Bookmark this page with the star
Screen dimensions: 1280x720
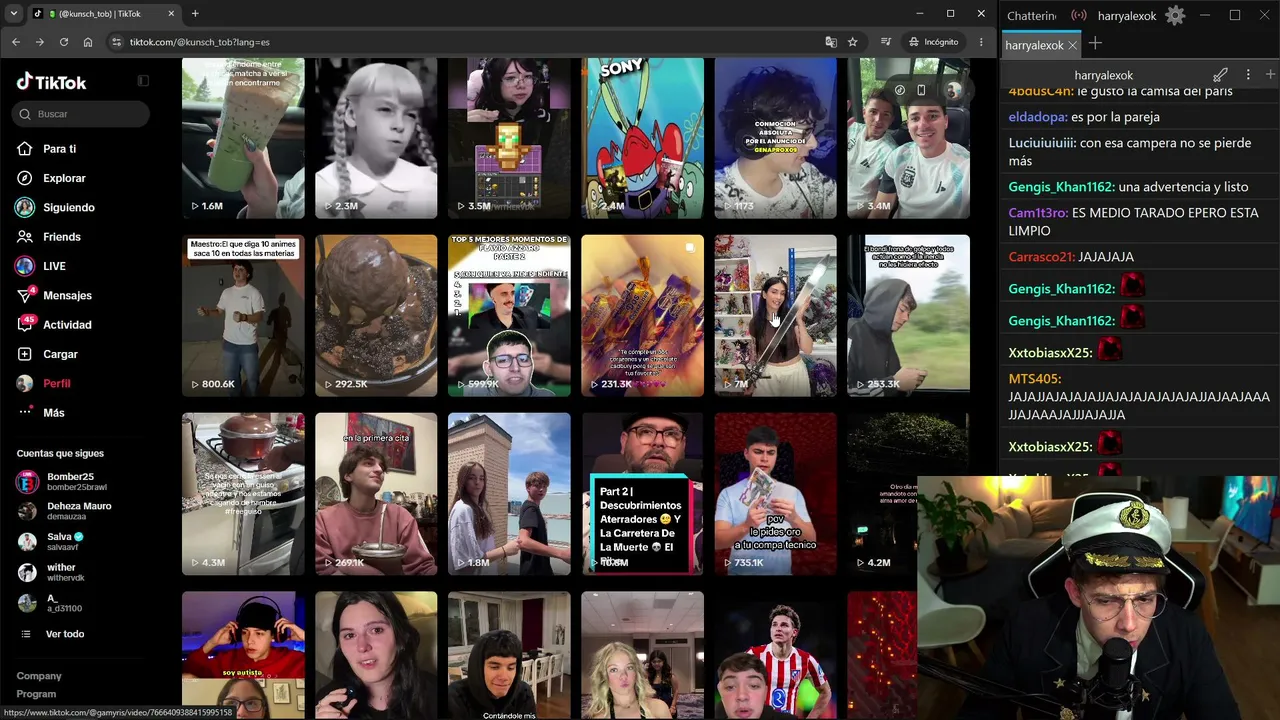(853, 42)
